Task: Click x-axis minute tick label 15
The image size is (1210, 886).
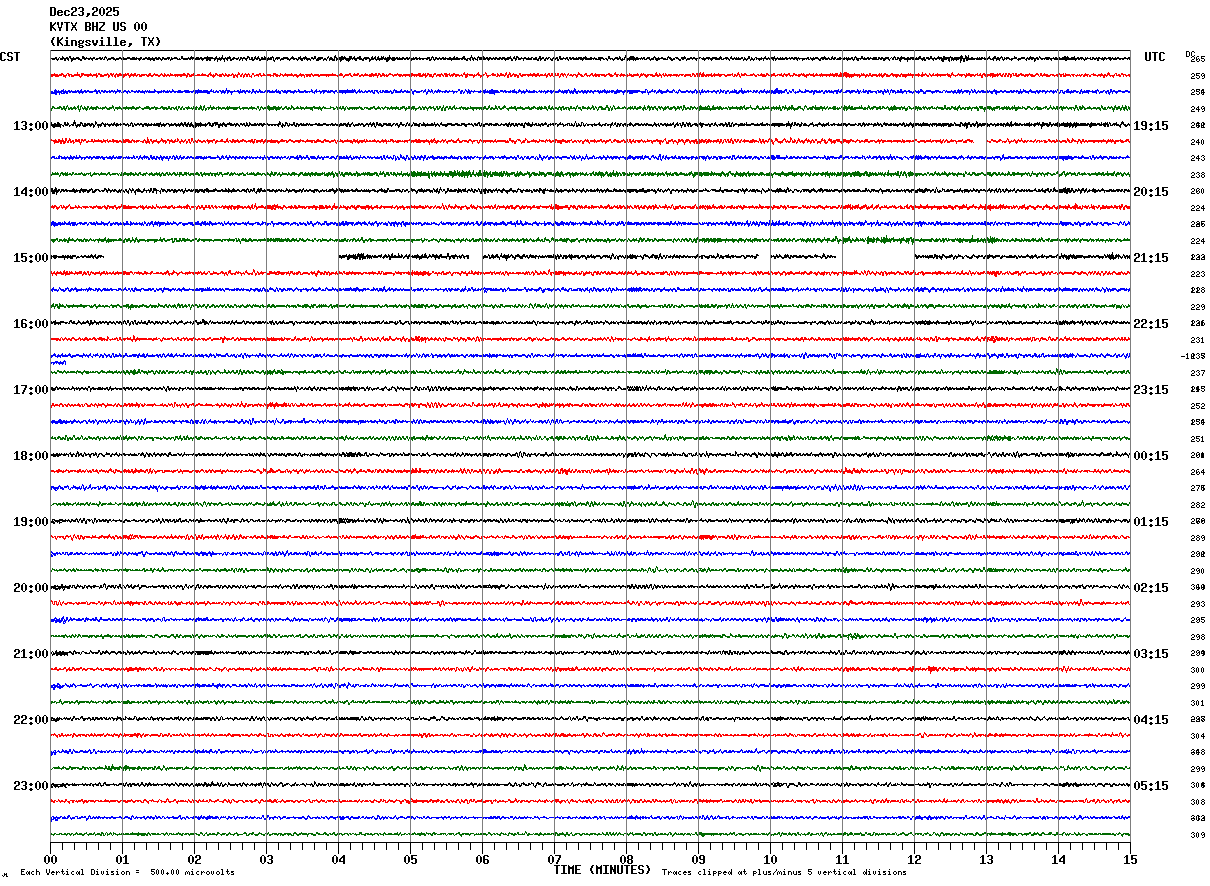Action: tap(1130, 859)
